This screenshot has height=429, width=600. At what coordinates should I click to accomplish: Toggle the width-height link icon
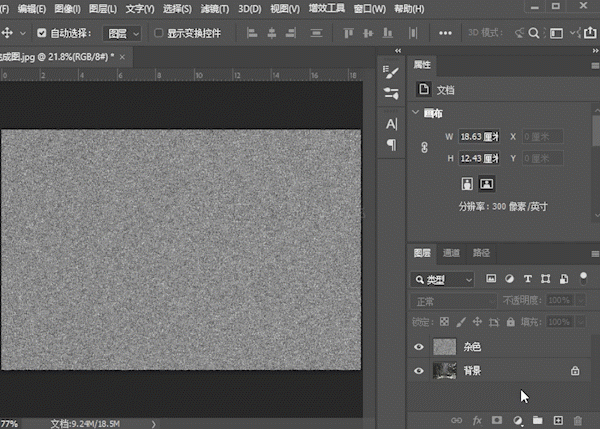(x=424, y=147)
